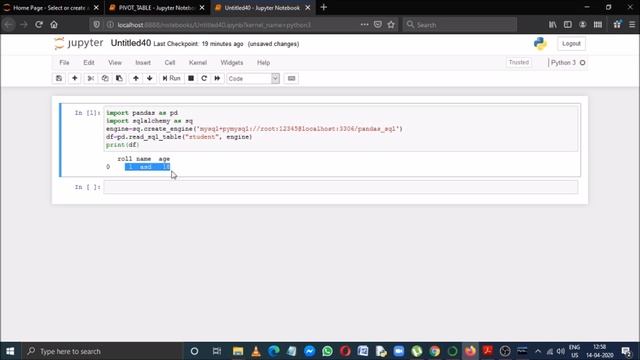Go to the browser home page
The width and height of the screenshot is (640, 360).
coord(54,24)
